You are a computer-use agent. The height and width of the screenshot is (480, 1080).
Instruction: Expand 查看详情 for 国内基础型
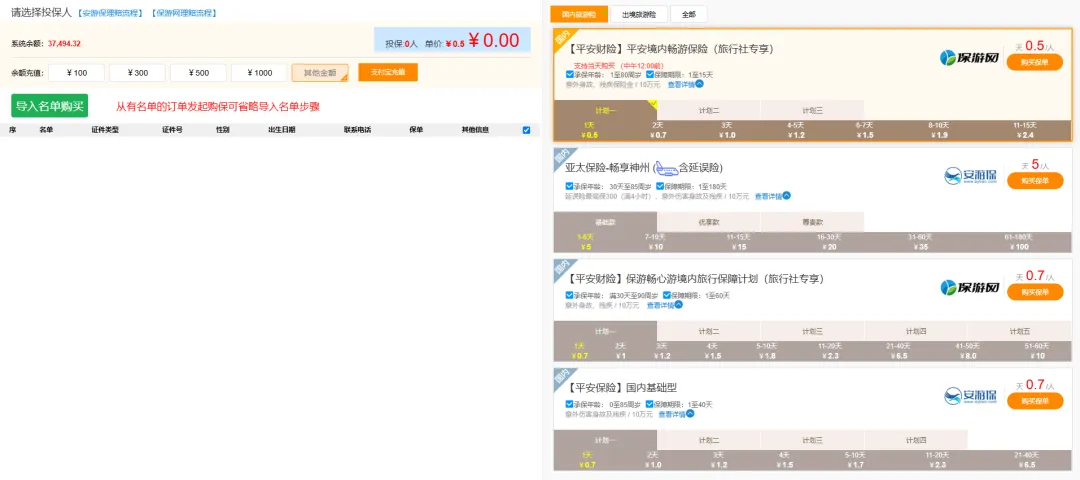(x=676, y=414)
